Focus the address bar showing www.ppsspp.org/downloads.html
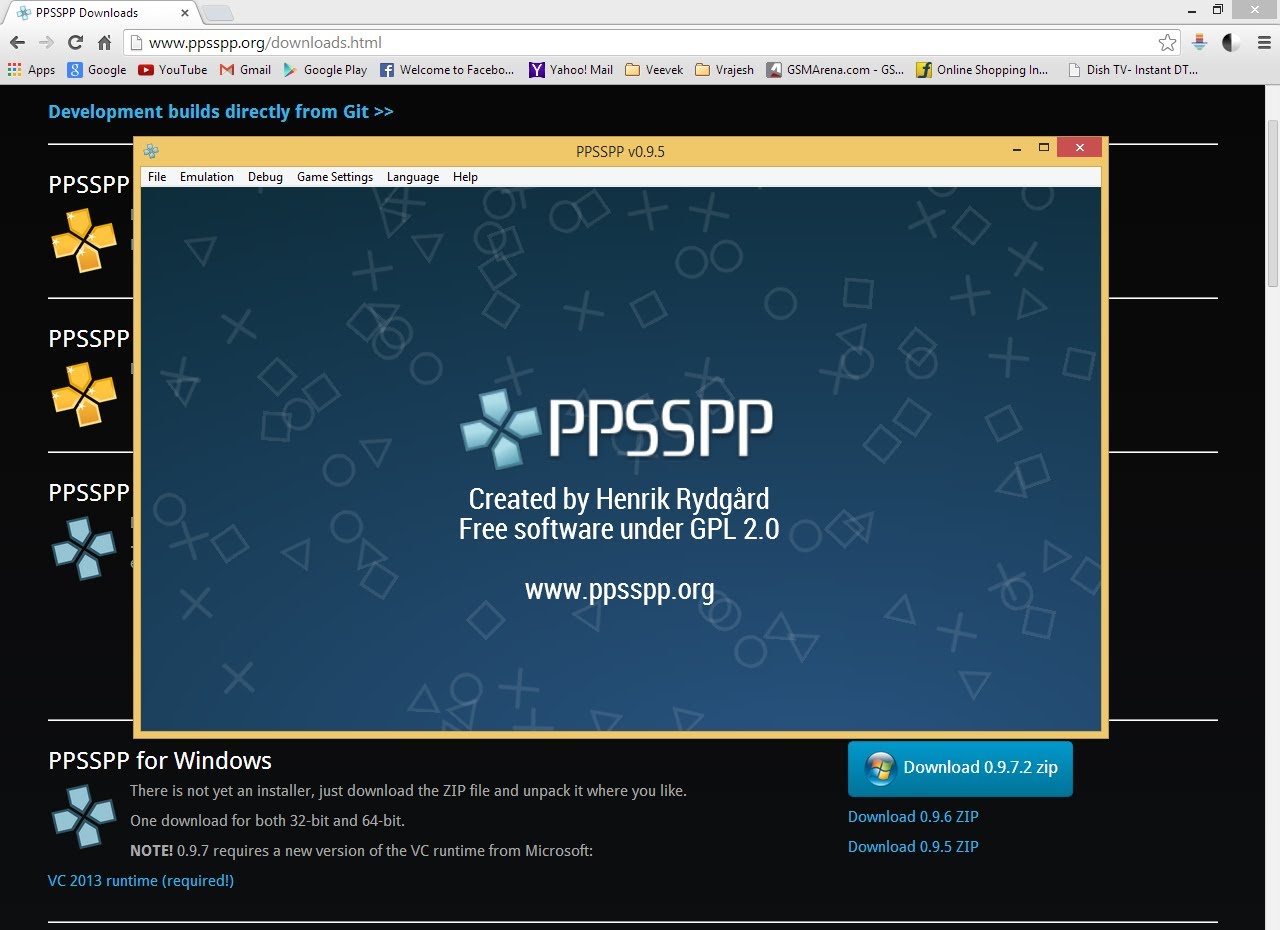 click(x=652, y=43)
